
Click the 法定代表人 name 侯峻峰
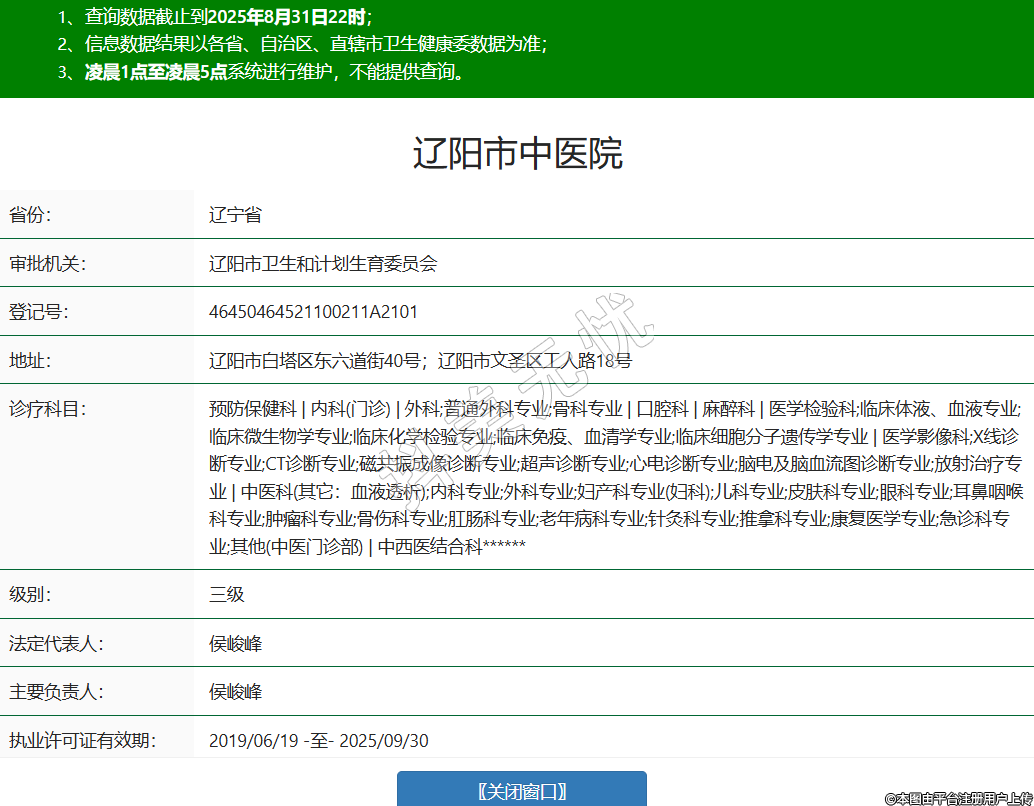(x=235, y=643)
